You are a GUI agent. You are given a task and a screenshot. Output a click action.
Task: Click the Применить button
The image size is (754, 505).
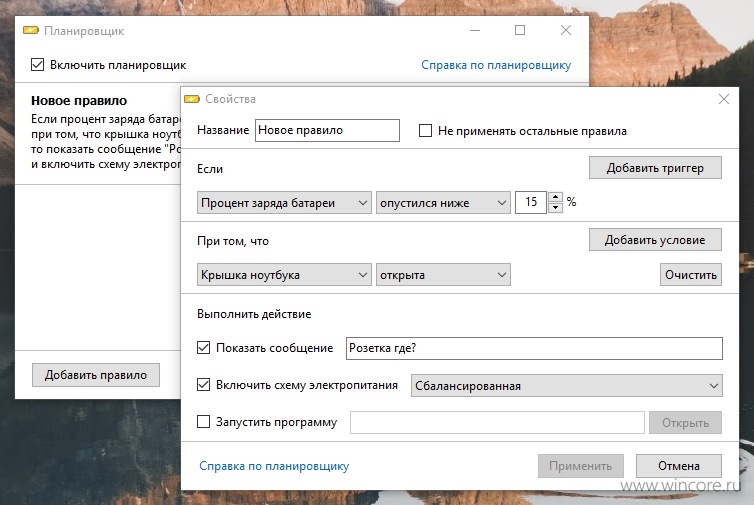580,466
